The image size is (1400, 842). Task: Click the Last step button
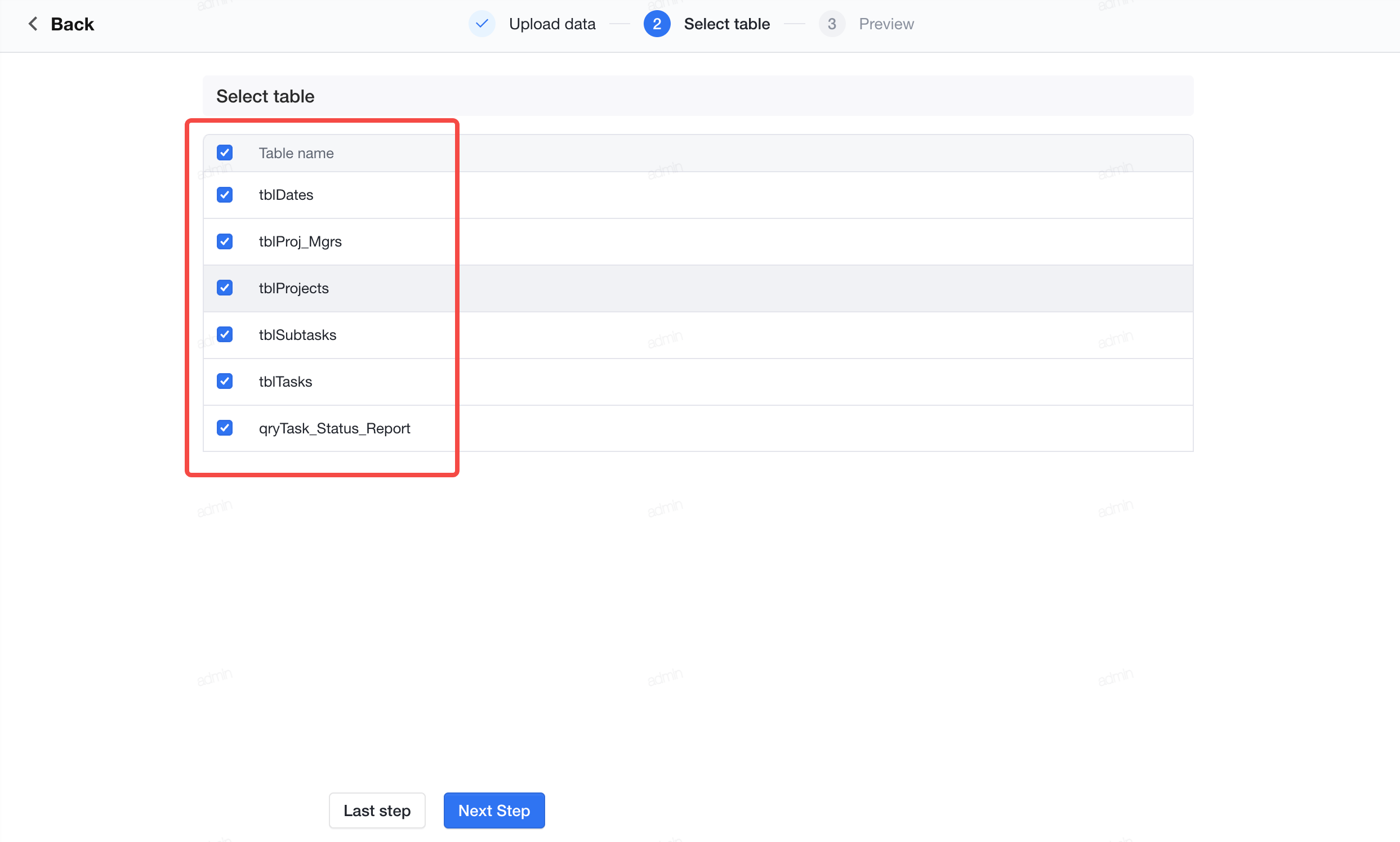point(376,810)
